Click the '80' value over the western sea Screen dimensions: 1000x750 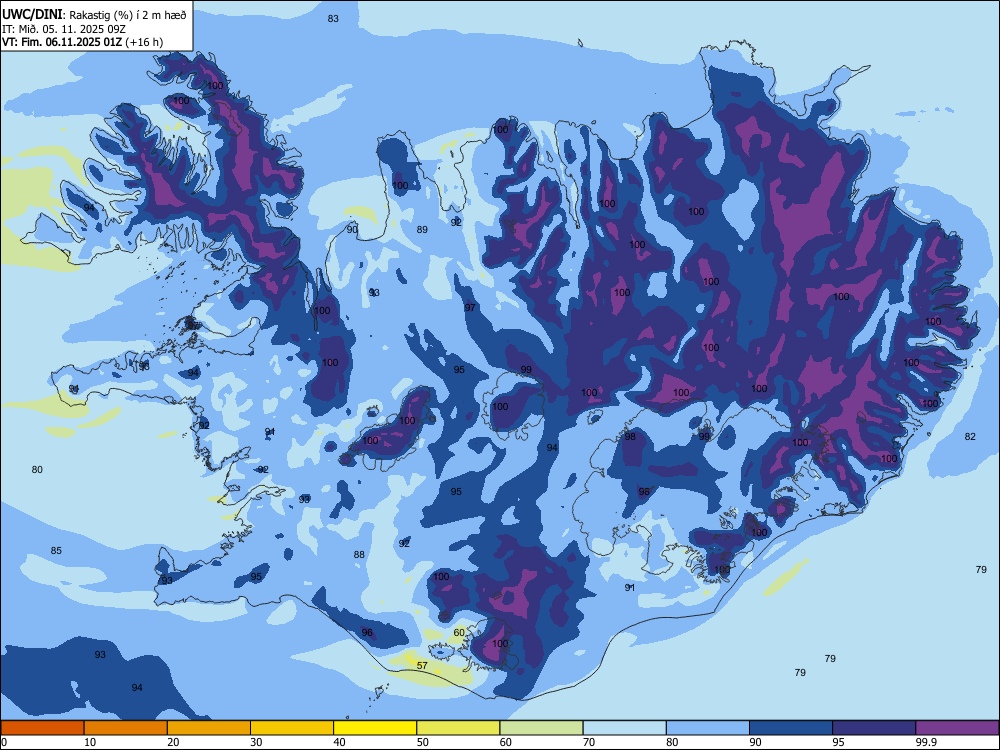coord(37,469)
